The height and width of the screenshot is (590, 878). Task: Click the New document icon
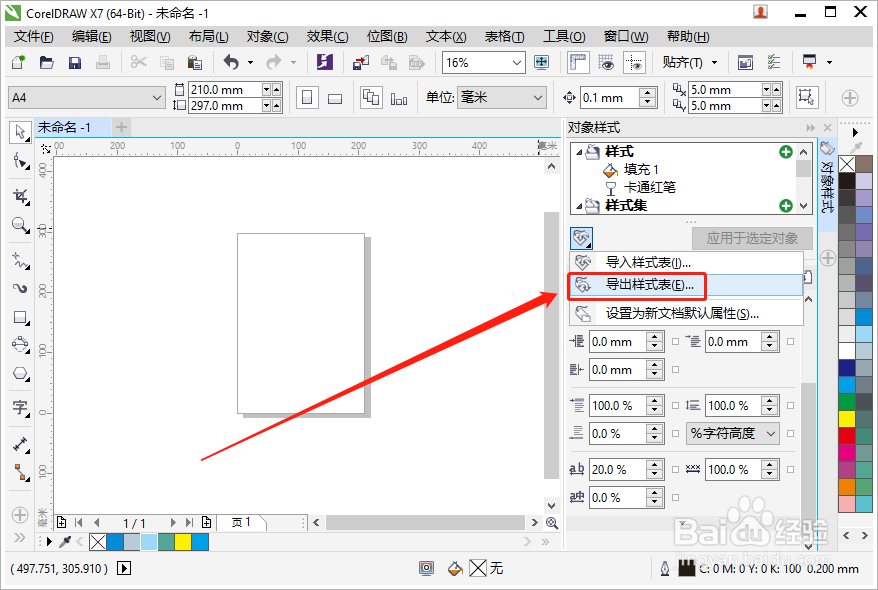click(x=18, y=62)
